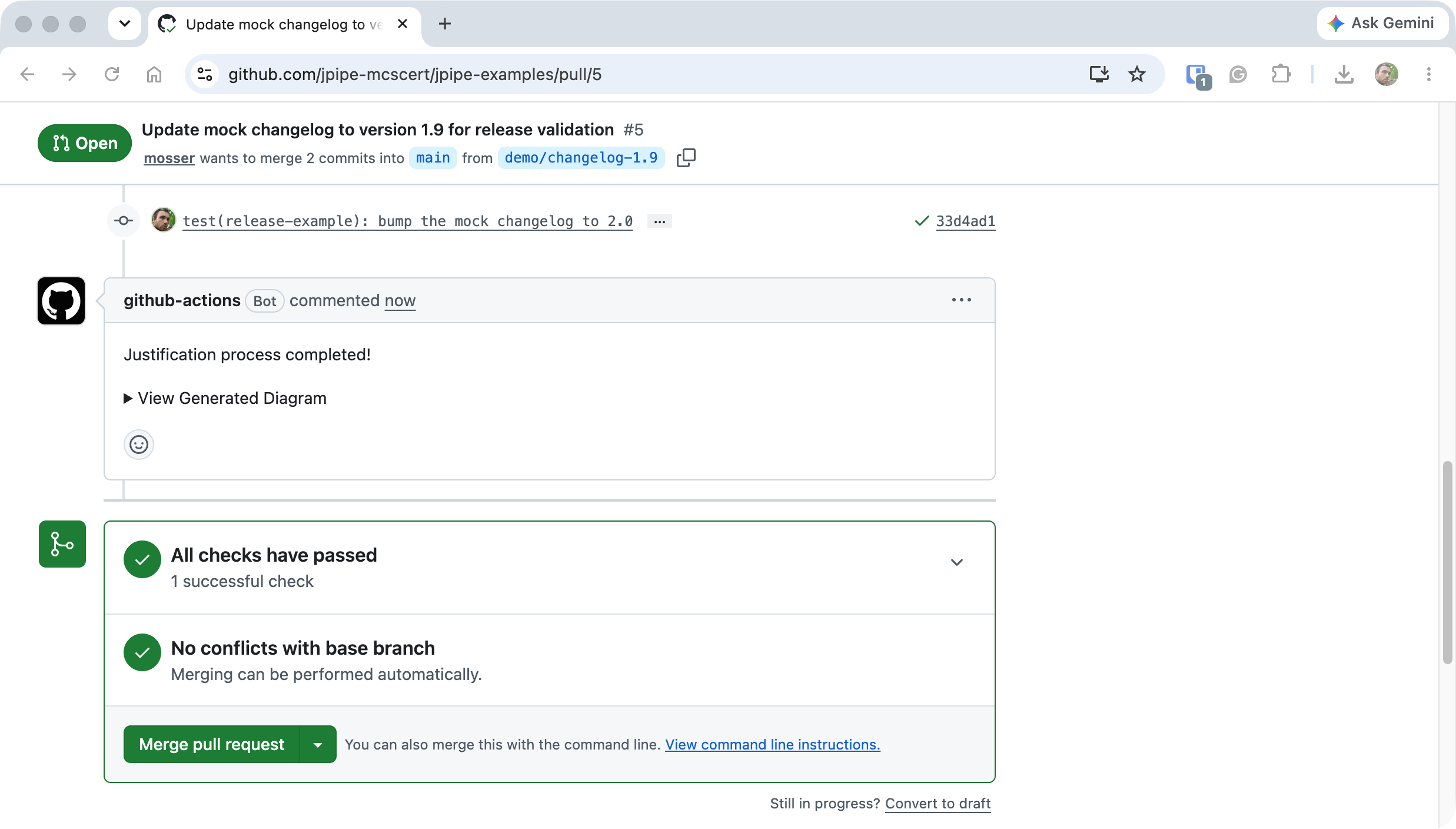Click the Grammarly extension icon
The height and width of the screenshot is (829, 1456).
point(1238,74)
